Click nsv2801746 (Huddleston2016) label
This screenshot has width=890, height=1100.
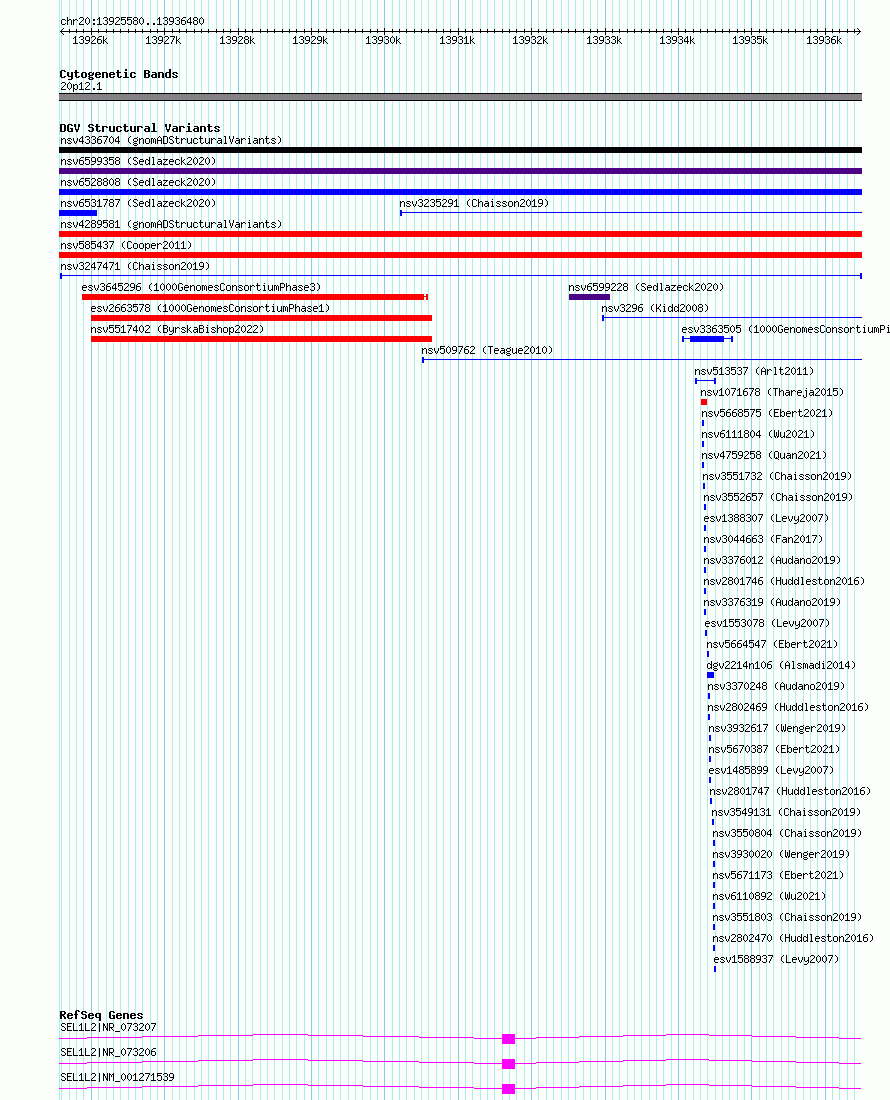[x=784, y=582]
